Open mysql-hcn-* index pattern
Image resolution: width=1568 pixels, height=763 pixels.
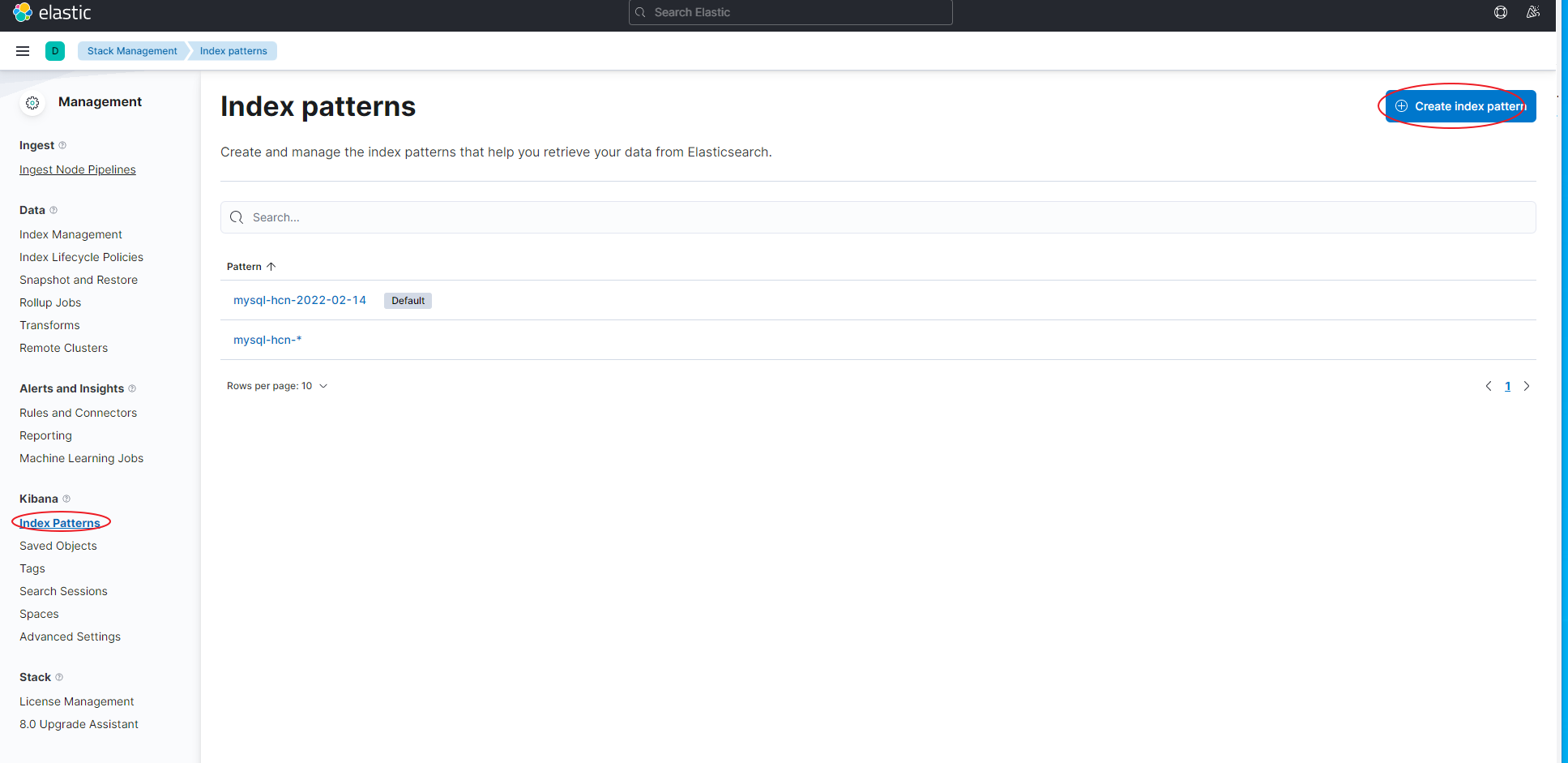(x=267, y=340)
